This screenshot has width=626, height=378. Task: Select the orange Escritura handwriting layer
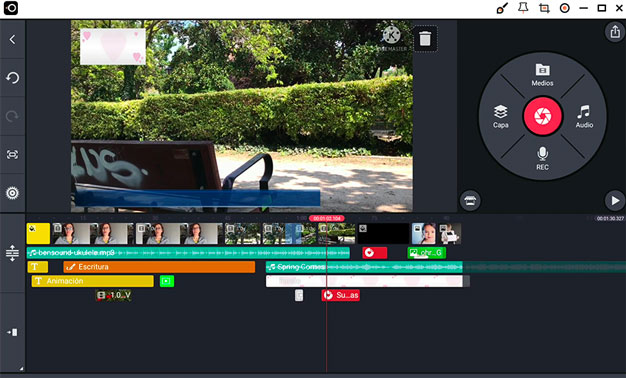tap(159, 267)
